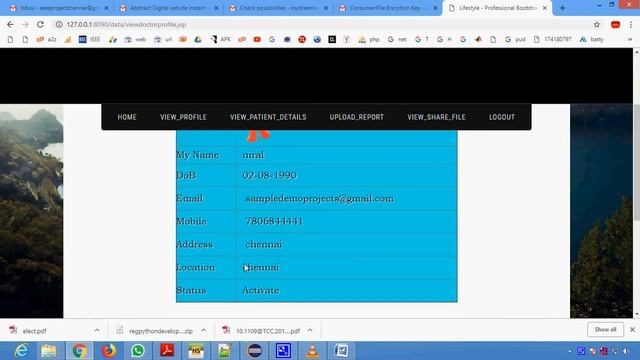Image resolution: width=640 pixels, height=360 pixels.
Task: Launch Internet Explorer from the taskbar
Action: [x=21, y=351]
